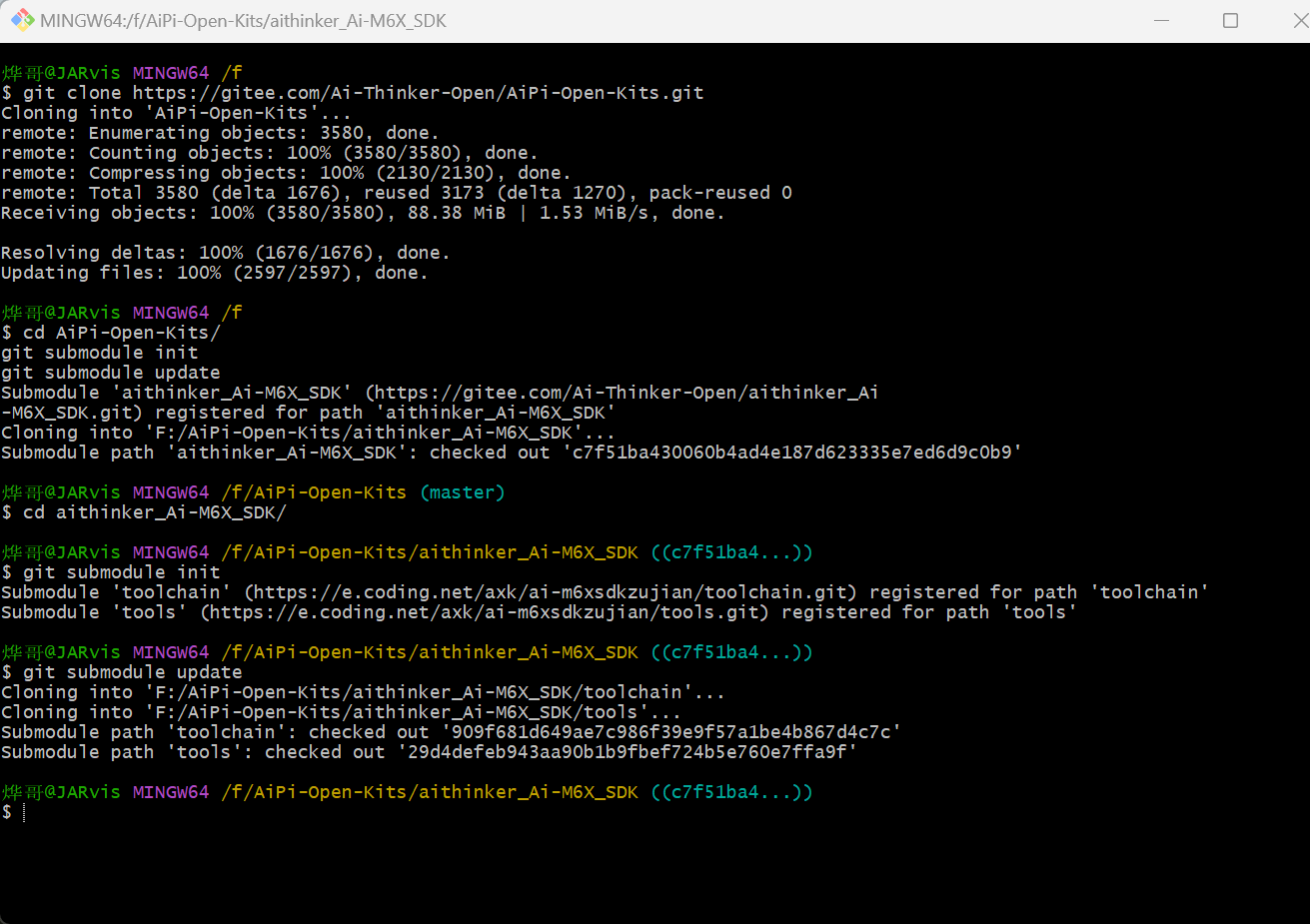The image size is (1310, 924).
Task: Maximize the MINGW64 terminal window
Action: (1230, 20)
